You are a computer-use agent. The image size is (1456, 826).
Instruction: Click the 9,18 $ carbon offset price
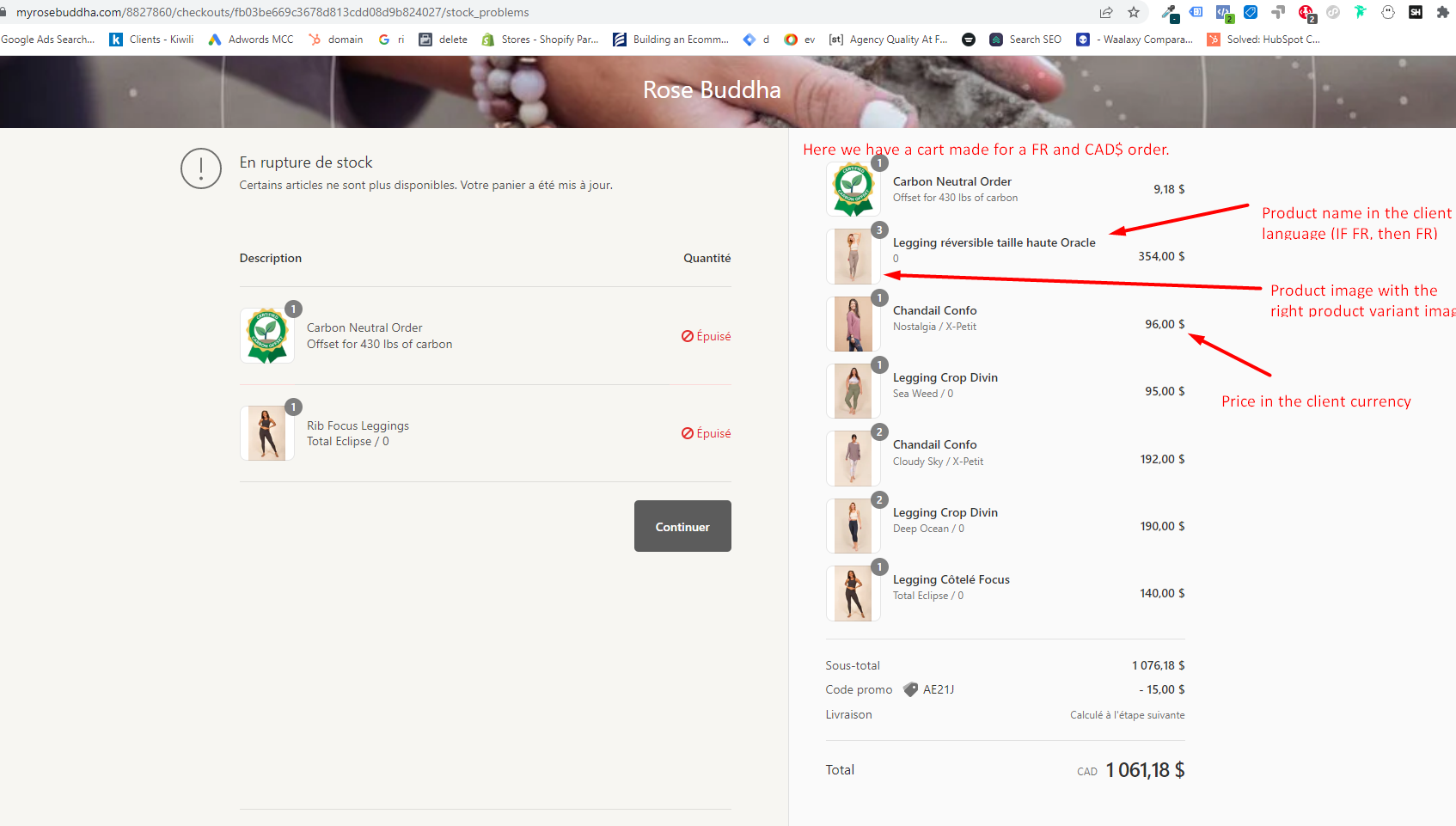[x=1169, y=189]
